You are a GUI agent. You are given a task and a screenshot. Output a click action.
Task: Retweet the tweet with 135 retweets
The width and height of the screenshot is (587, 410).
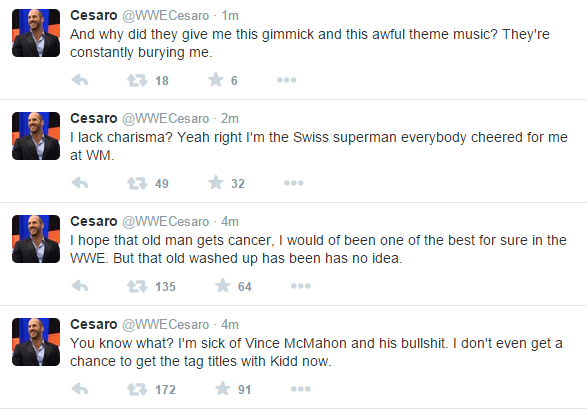pyautogui.click(x=137, y=286)
